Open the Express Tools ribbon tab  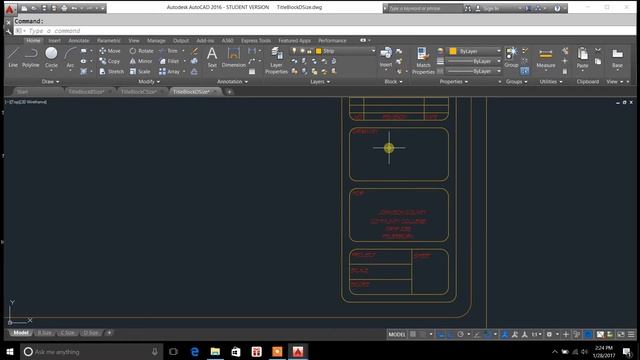pyautogui.click(x=256, y=40)
